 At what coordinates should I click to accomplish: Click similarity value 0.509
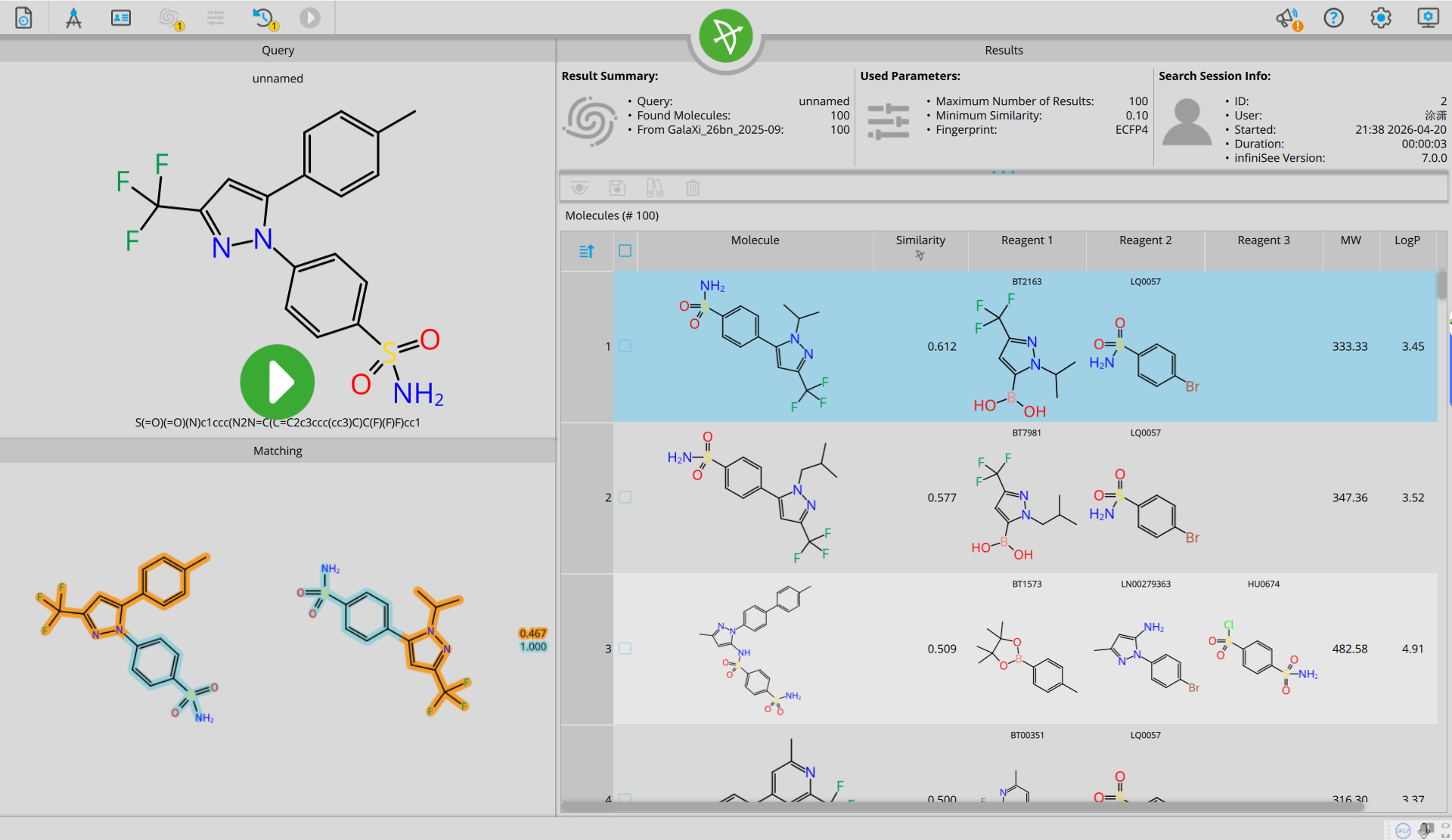[x=942, y=649]
